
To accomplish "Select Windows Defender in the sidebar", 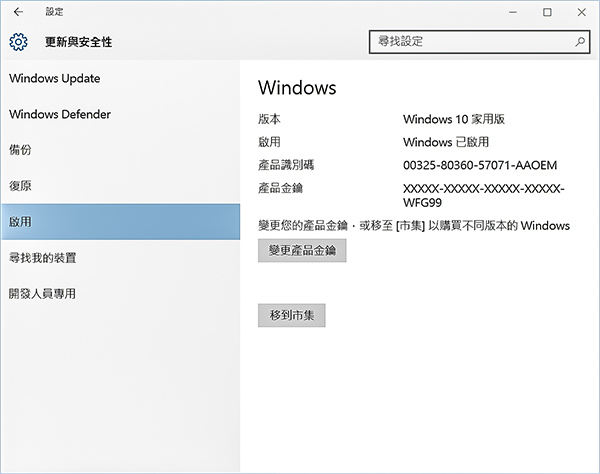I will pos(60,115).
